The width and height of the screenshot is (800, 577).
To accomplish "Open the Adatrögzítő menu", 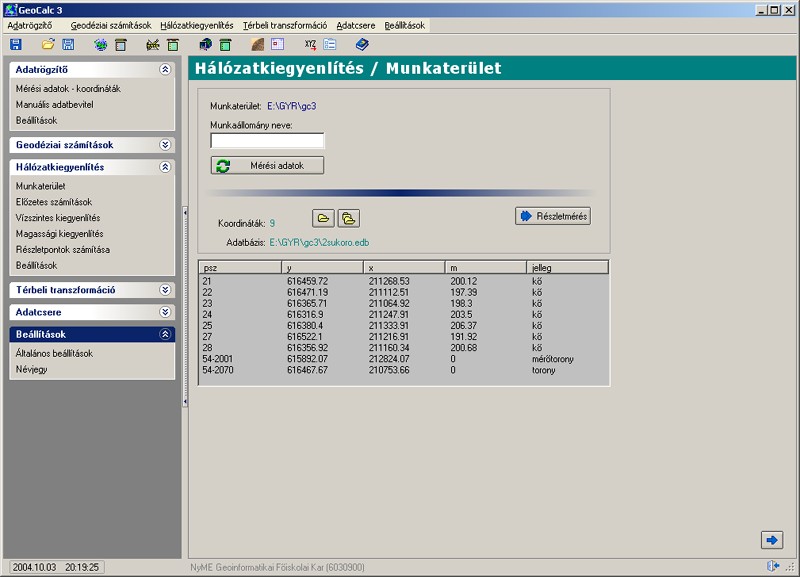I will point(30,26).
